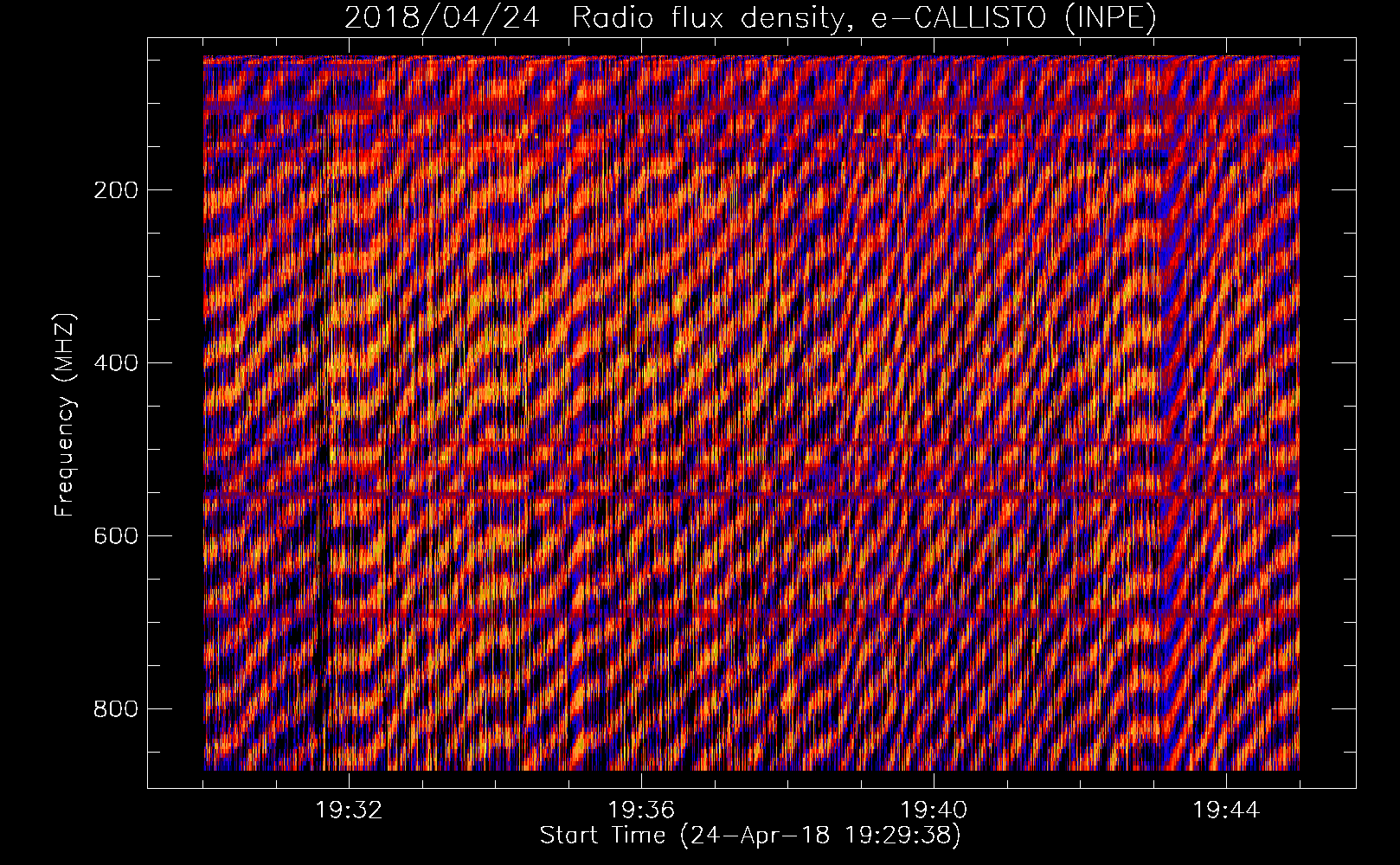1400x865 pixels.
Task: Click the '800' frequency tick label
Action: [115, 709]
